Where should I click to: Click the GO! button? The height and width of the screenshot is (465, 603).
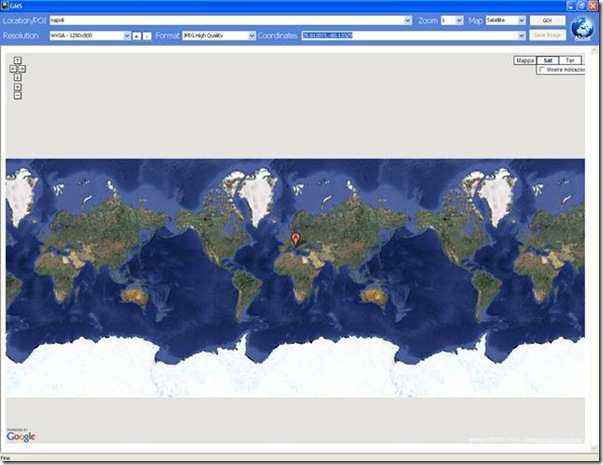click(548, 20)
